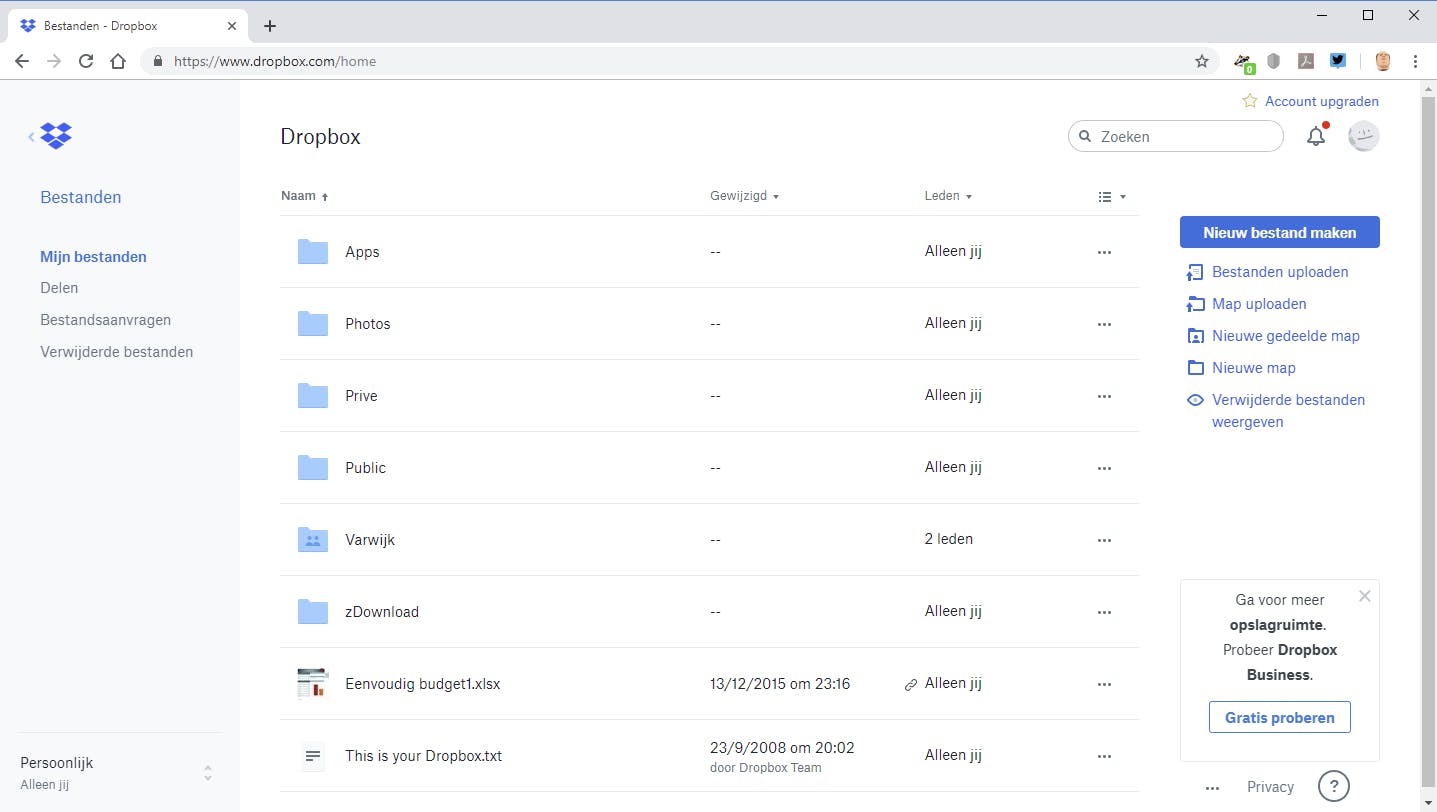Click the Dropbox logo in sidebar

[x=56, y=136]
